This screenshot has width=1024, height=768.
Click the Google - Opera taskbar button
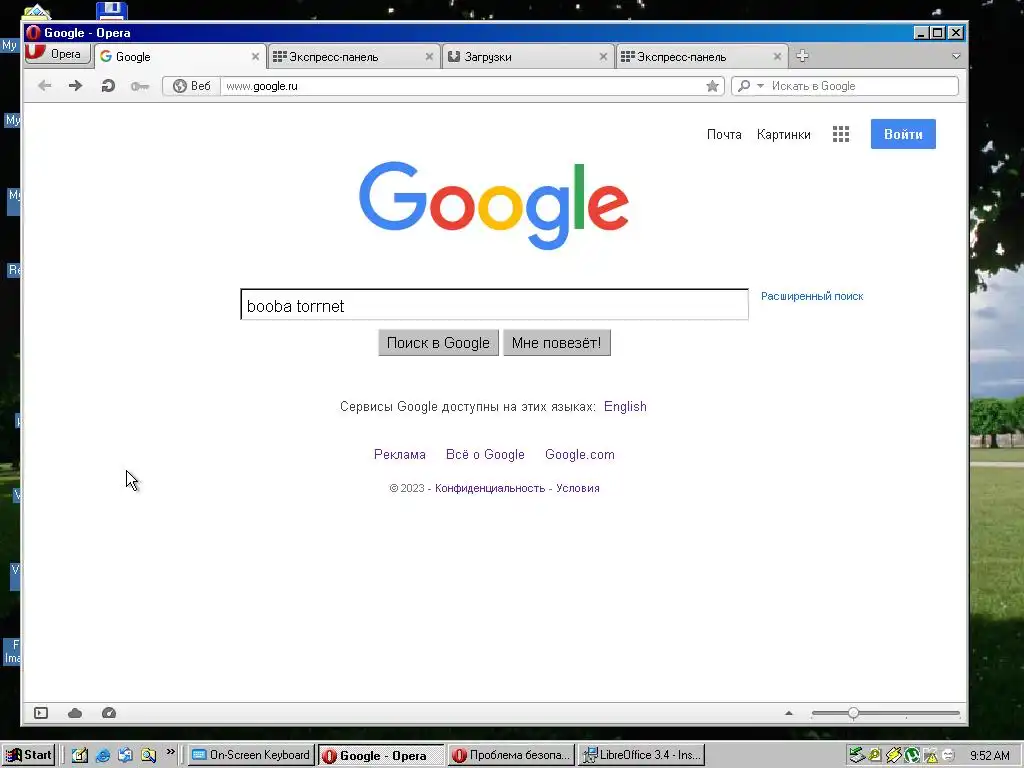381,756
